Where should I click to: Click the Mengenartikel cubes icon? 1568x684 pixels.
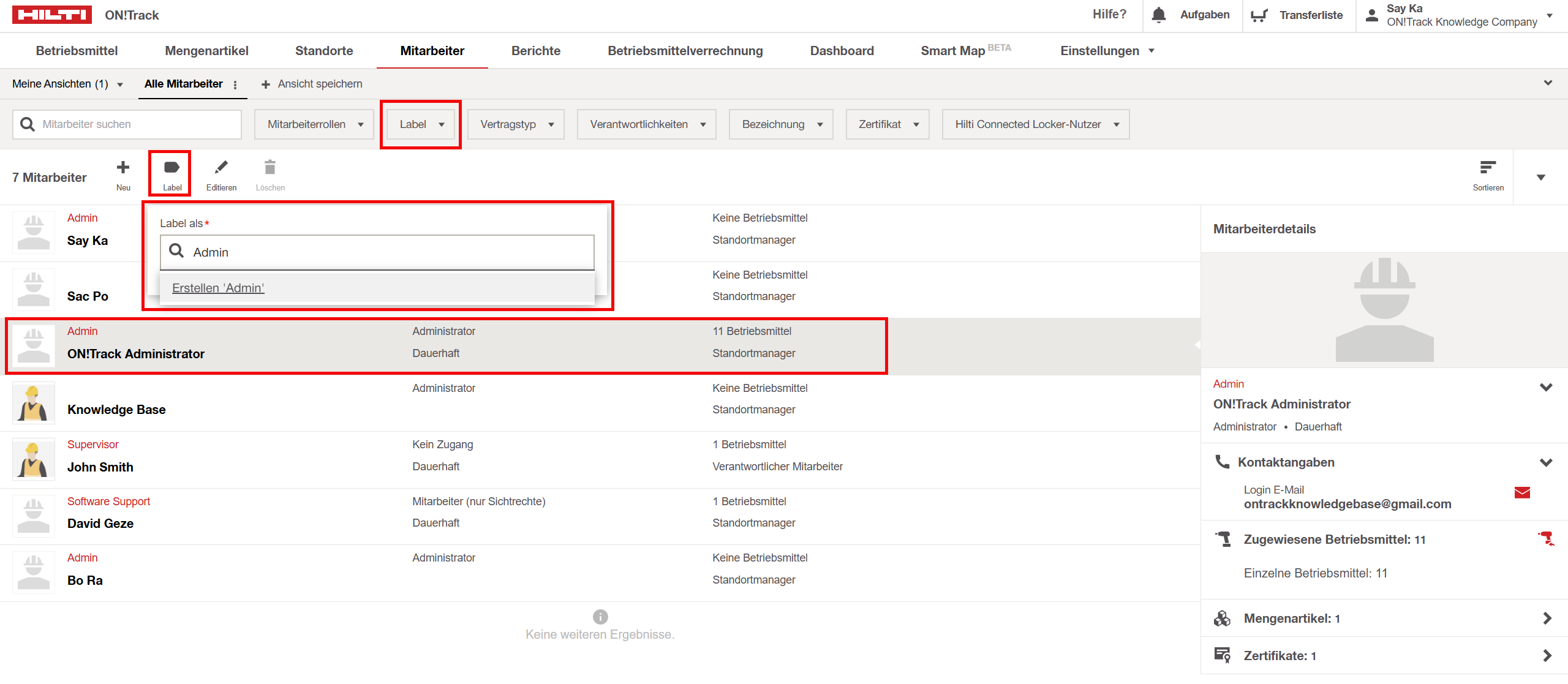[1222, 618]
